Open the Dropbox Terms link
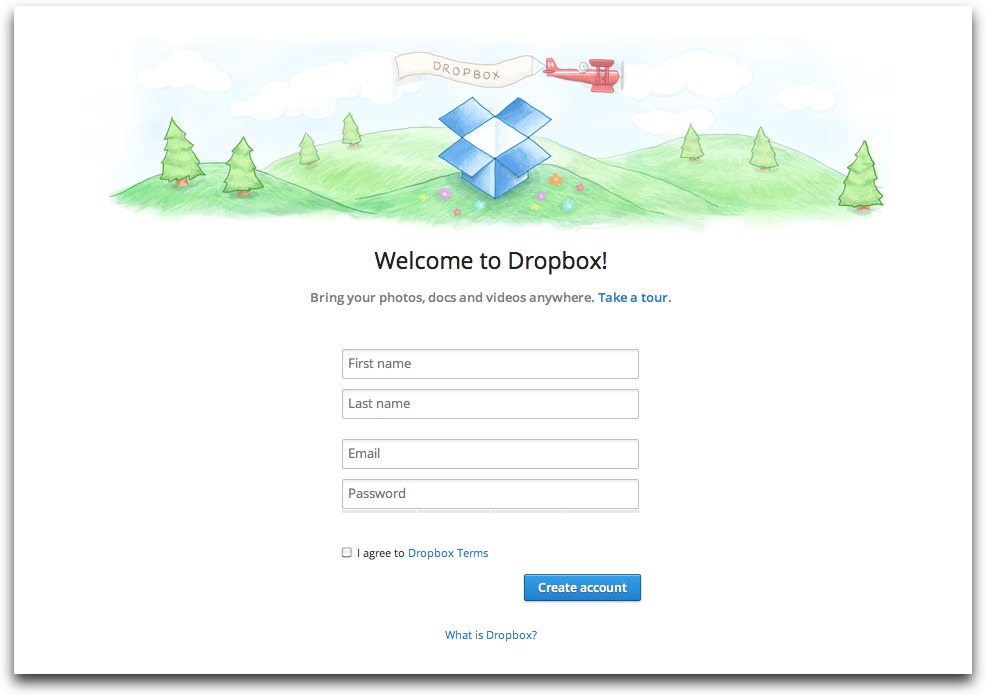Viewport: 985px width, 696px height. pyautogui.click(x=448, y=553)
